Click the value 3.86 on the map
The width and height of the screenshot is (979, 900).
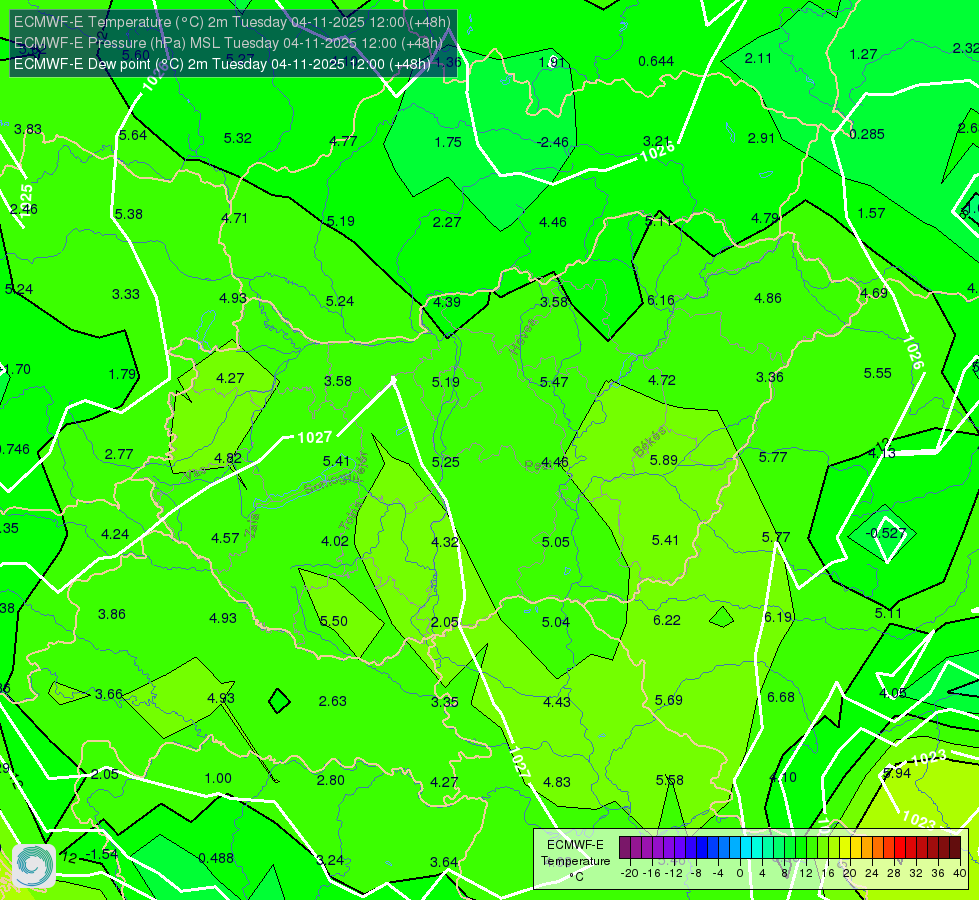click(x=112, y=615)
